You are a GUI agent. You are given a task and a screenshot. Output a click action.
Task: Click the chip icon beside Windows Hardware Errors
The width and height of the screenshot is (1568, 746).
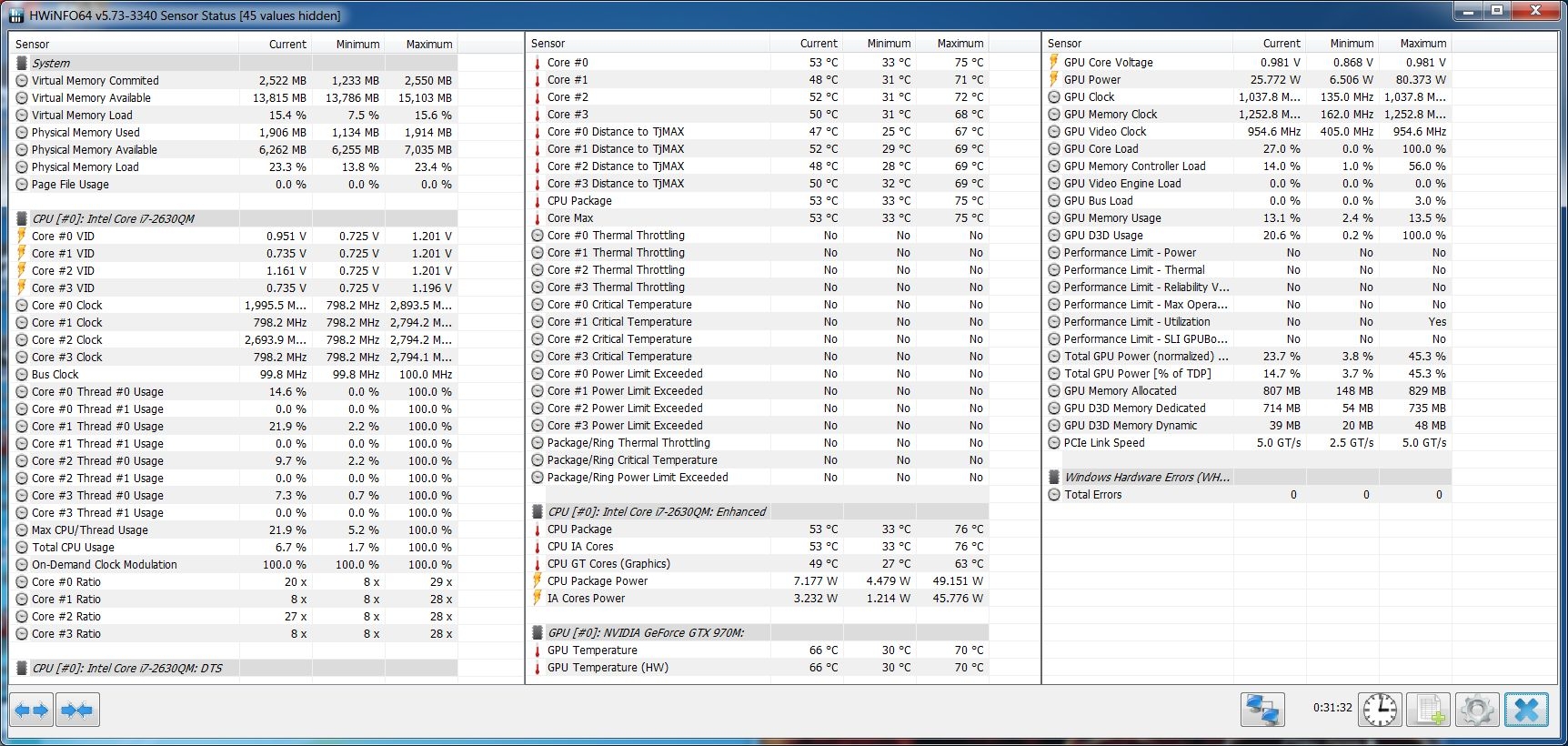pyautogui.click(x=1054, y=478)
